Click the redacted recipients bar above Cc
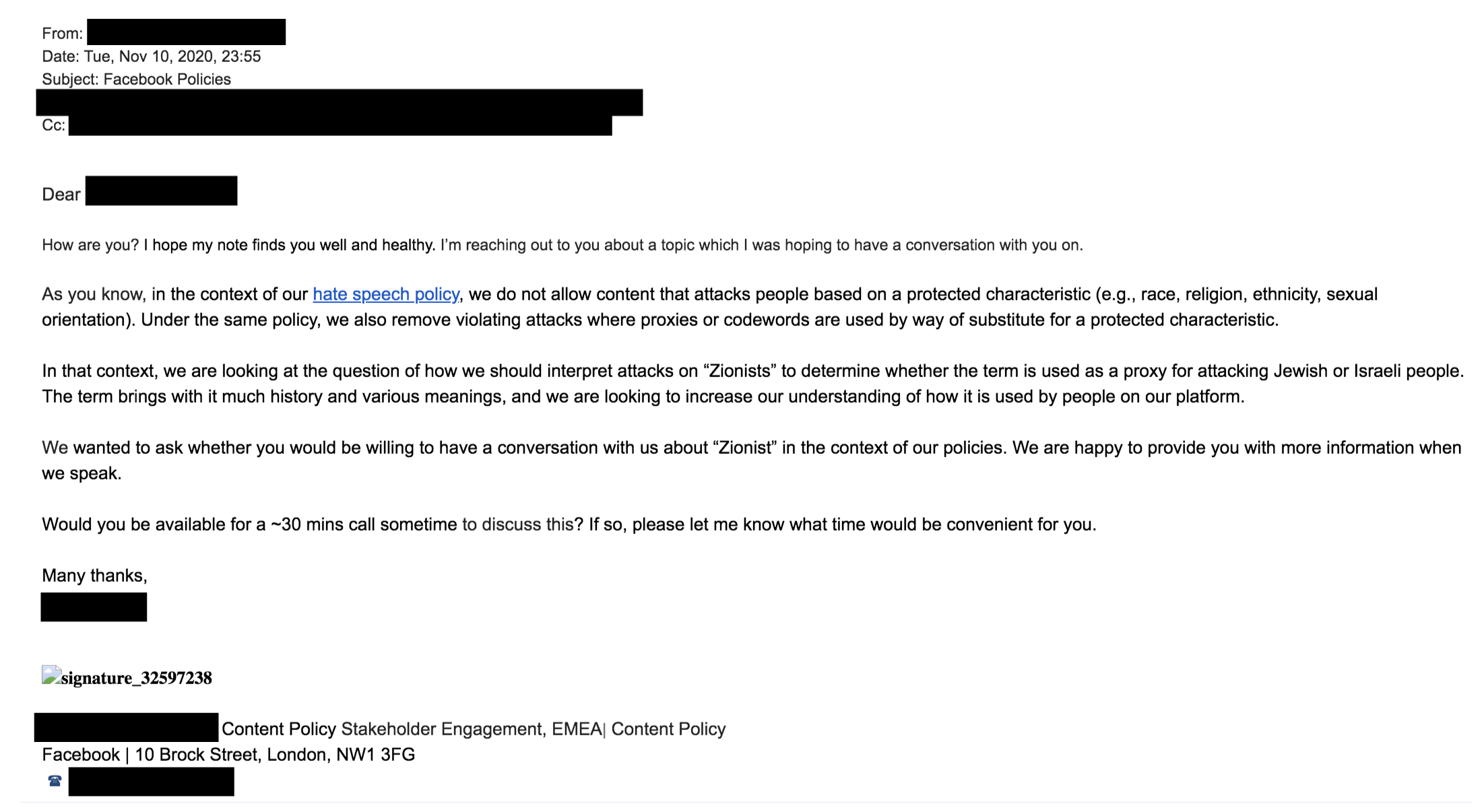Viewport: 1482px width, 812px height. [x=339, y=102]
